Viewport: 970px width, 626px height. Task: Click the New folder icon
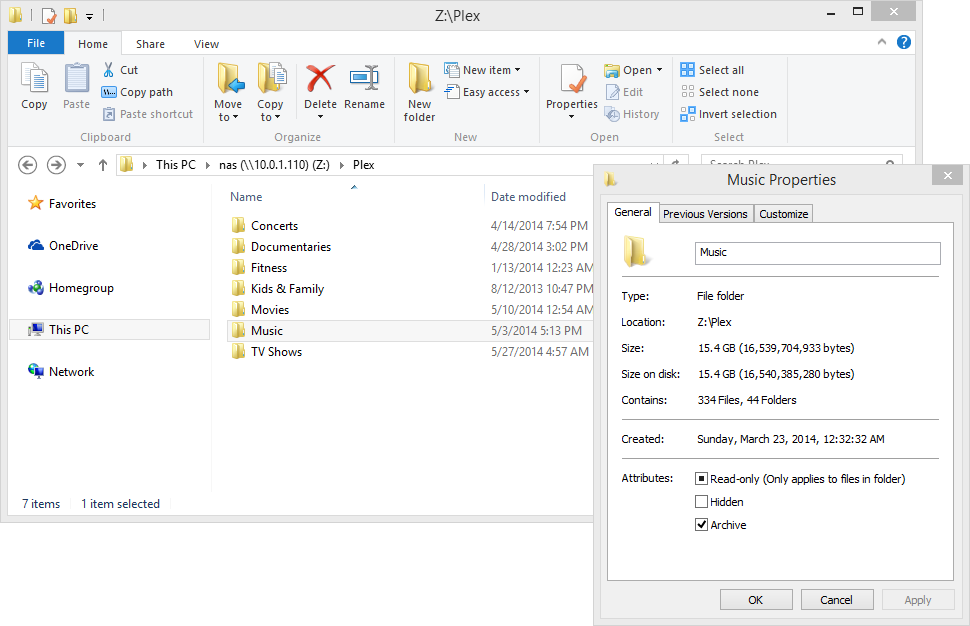tap(419, 78)
